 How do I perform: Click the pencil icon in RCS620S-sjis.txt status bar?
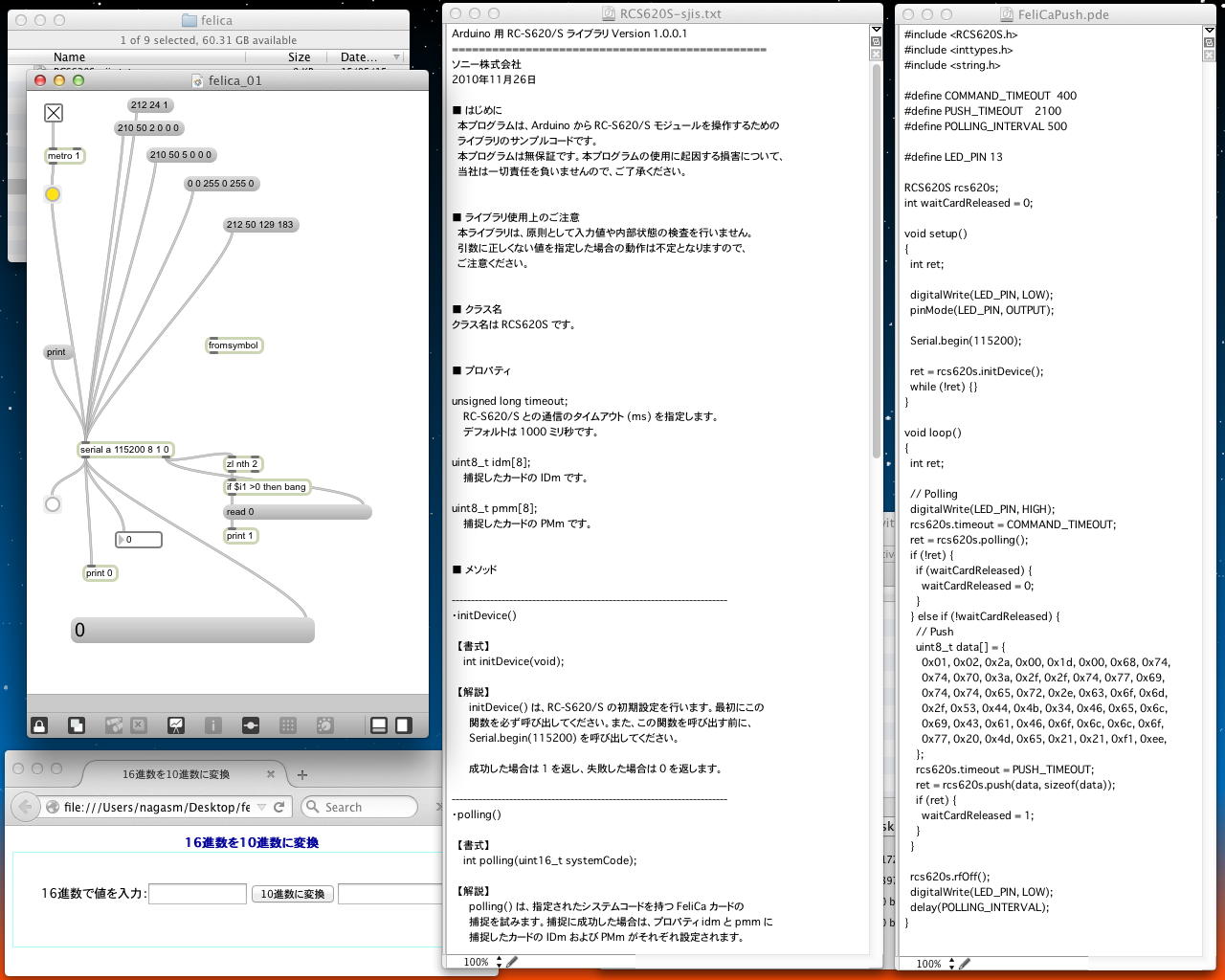(513, 962)
